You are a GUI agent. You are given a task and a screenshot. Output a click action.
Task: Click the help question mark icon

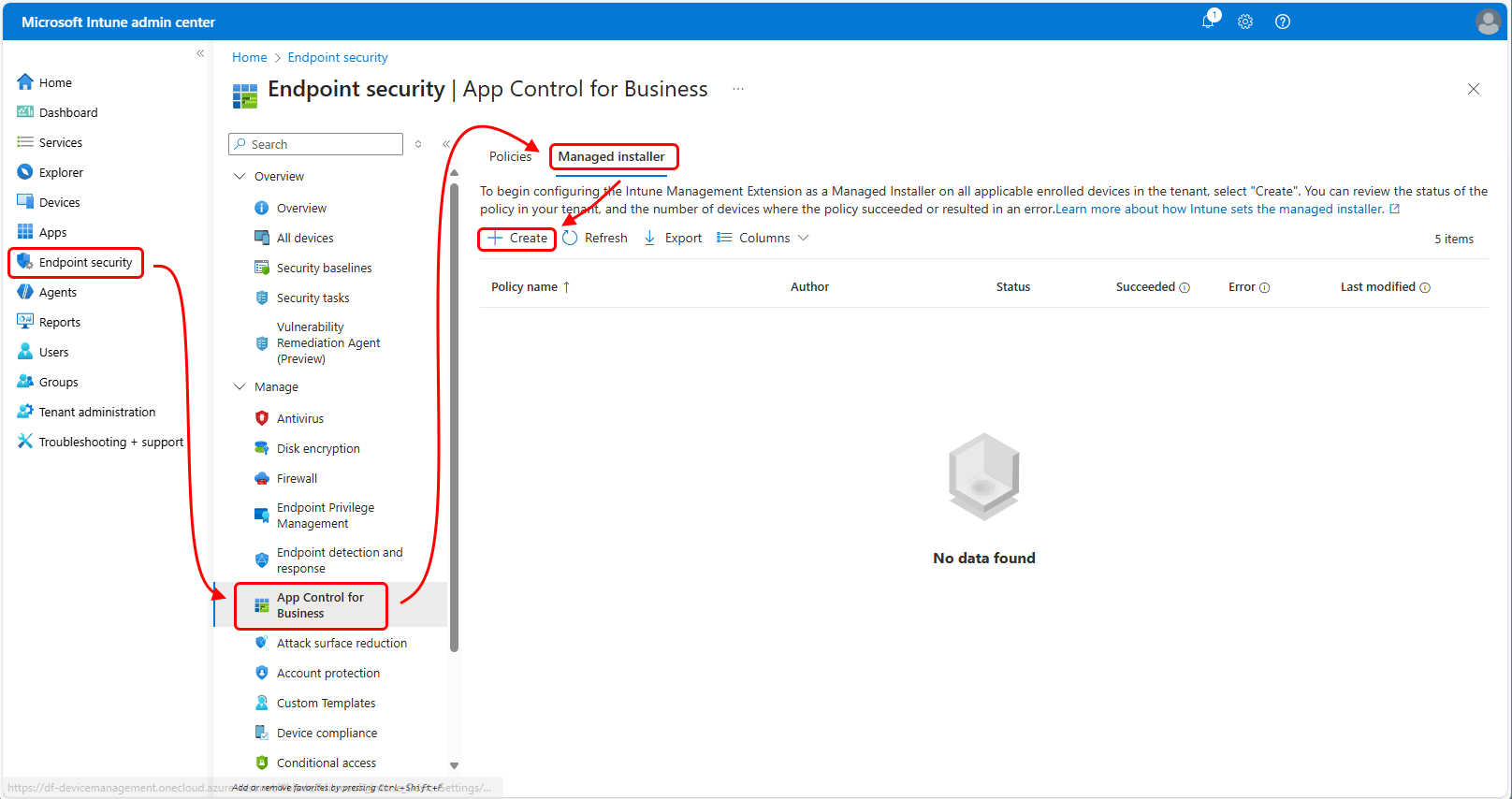[1283, 22]
